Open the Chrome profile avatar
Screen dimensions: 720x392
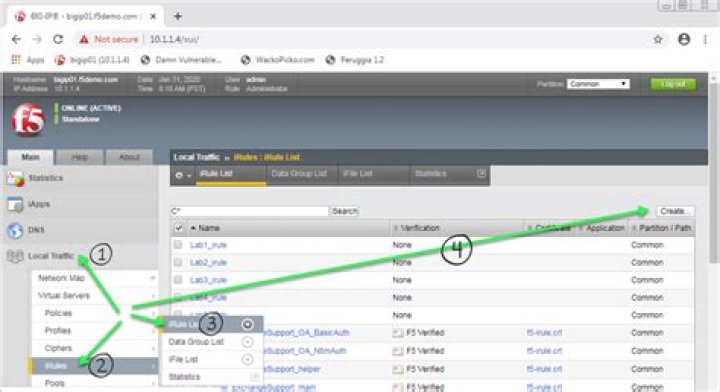click(684, 39)
